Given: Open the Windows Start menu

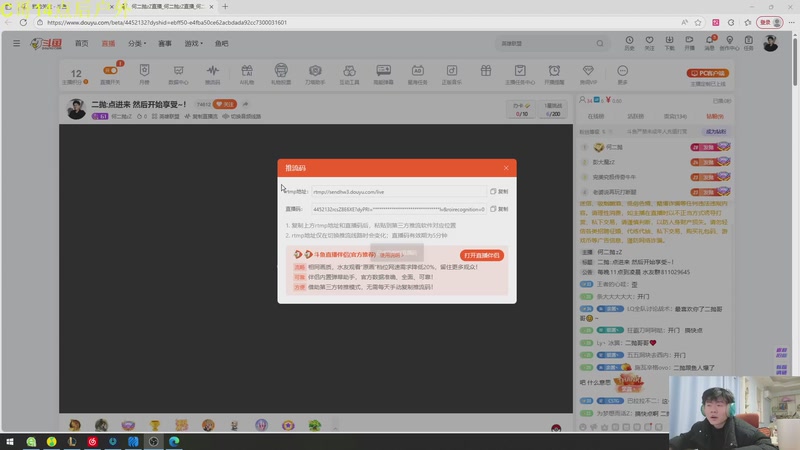Looking at the screenshot, I should (x=10, y=441).
